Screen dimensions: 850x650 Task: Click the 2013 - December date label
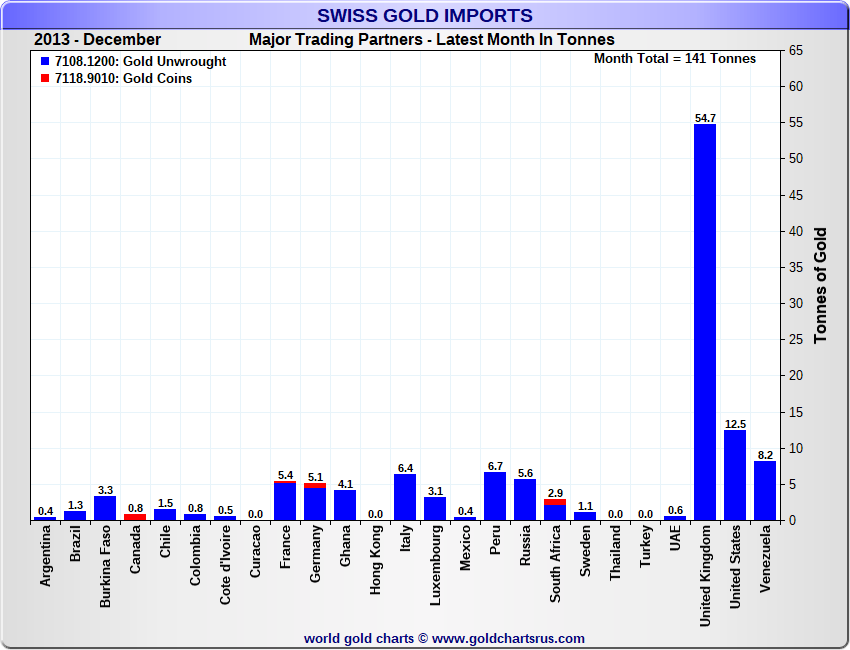pos(97,40)
